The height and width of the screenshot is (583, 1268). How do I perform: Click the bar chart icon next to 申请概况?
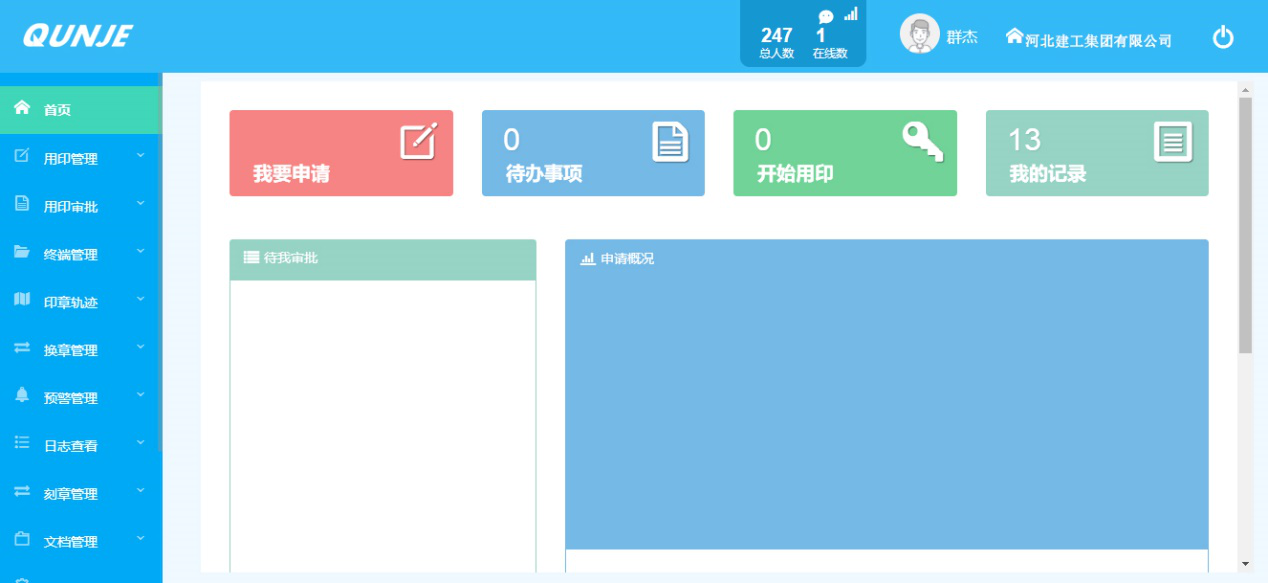coord(588,258)
